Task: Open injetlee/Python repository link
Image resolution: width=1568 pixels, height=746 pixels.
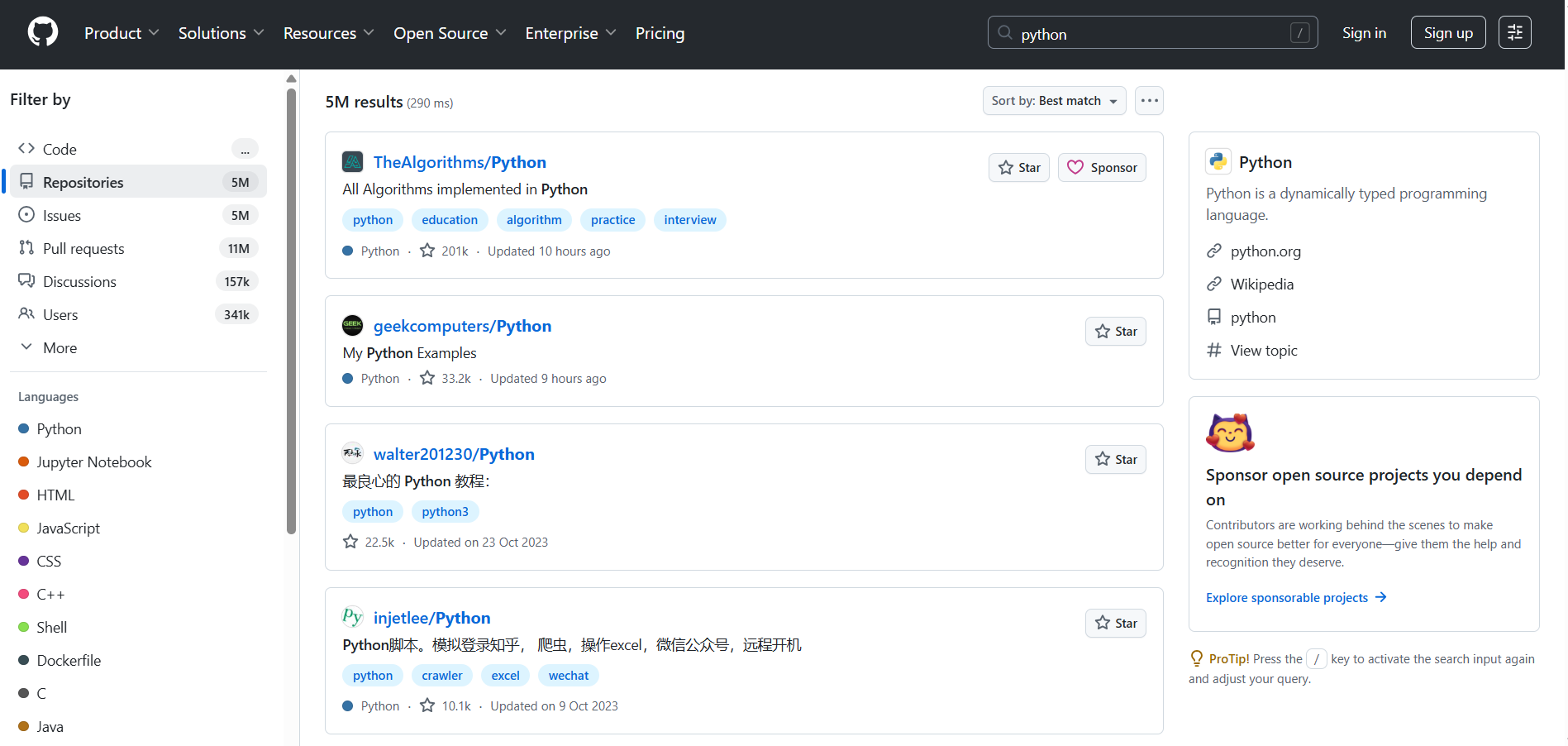Action: pos(431,618)
